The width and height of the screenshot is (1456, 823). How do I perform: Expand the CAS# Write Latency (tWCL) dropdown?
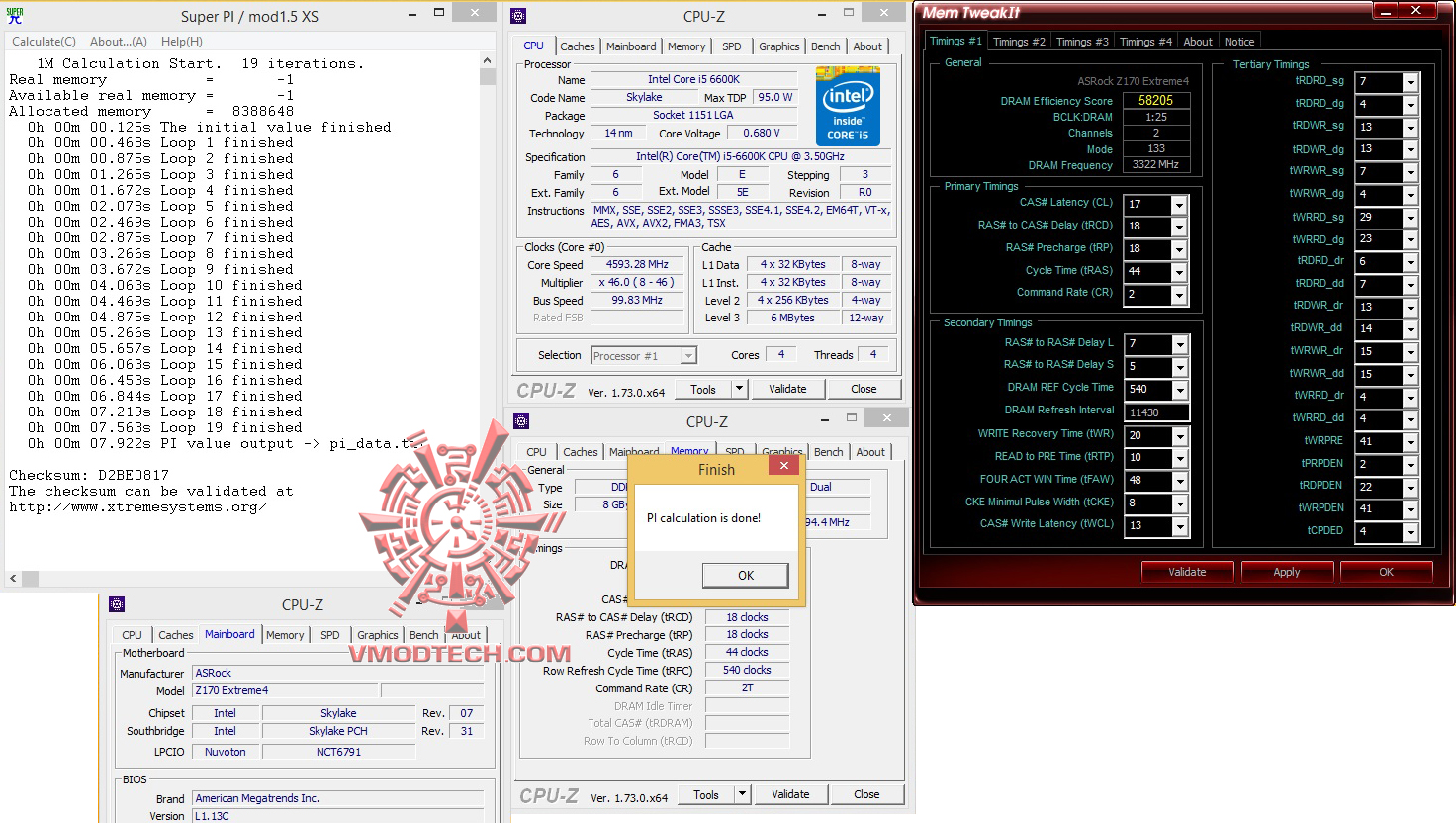click(1180, 527)
